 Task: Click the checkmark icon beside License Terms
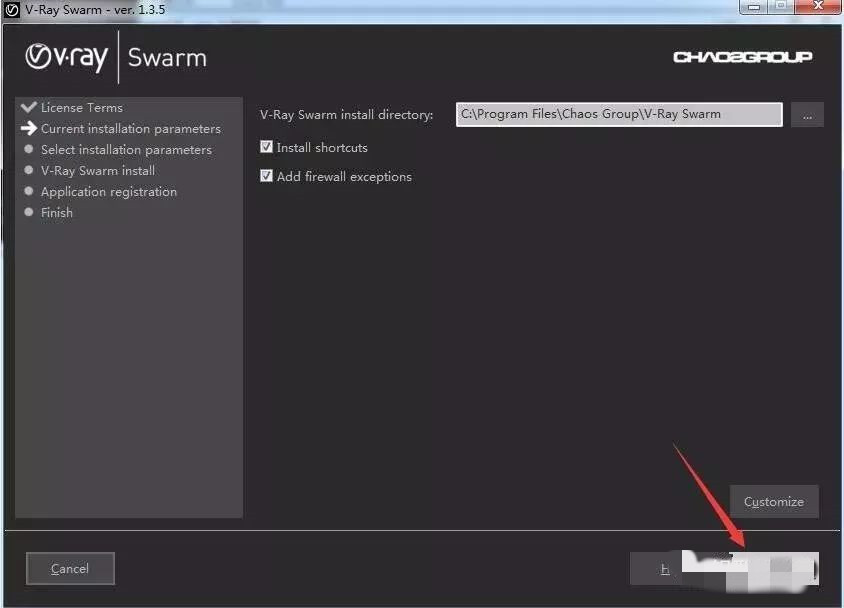(x=28, y=107)
